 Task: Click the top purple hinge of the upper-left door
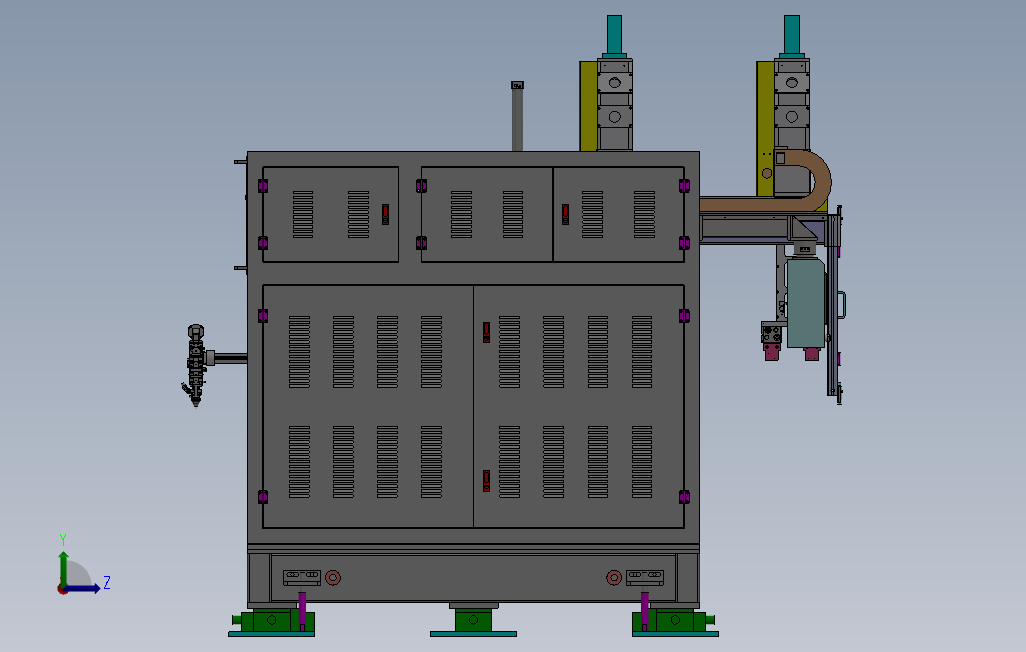tap(262, 186)
